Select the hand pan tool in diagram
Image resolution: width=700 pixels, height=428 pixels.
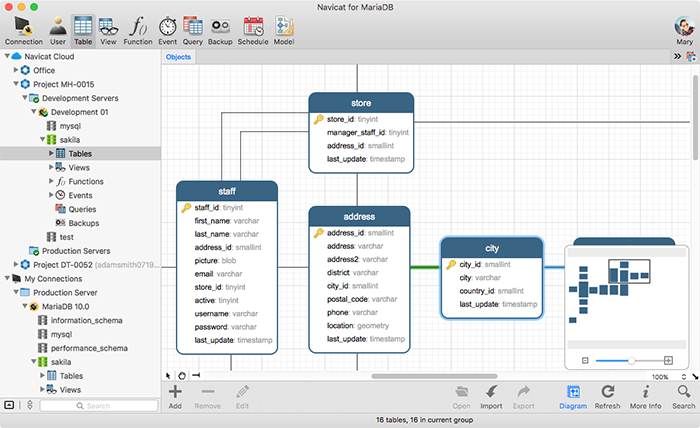tap(182, 376)
